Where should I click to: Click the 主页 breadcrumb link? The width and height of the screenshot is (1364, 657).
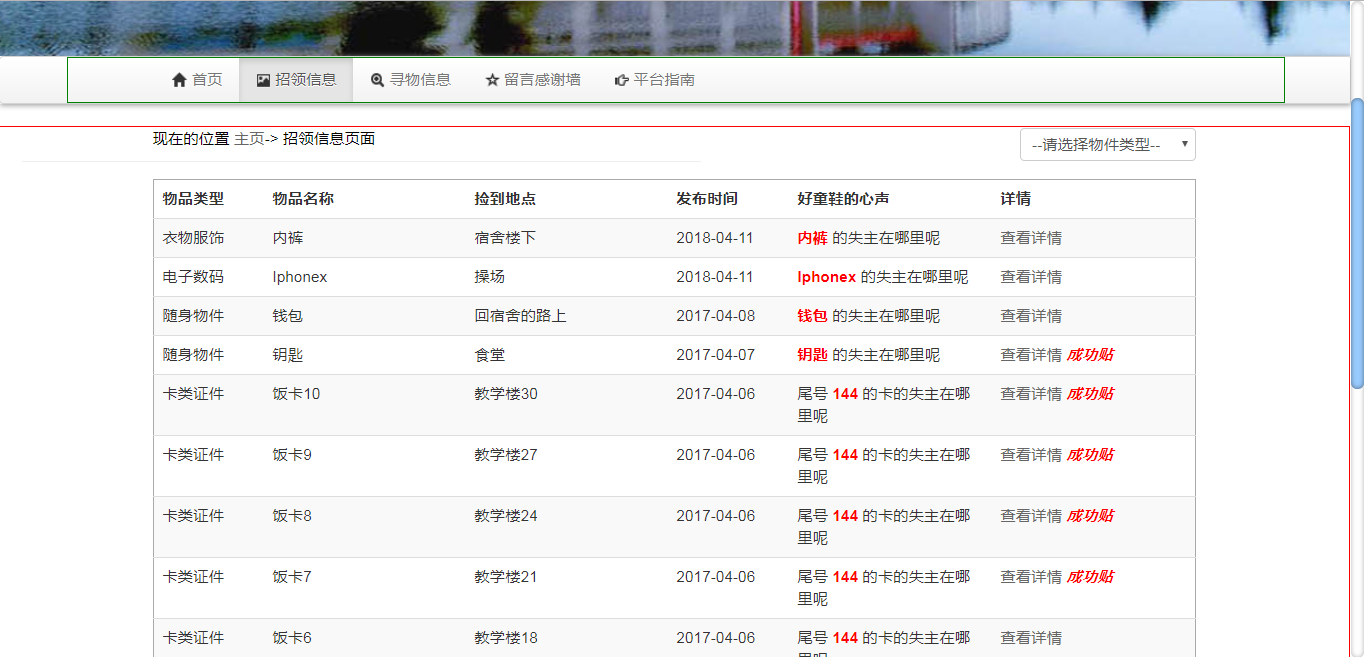coord(249,139)
